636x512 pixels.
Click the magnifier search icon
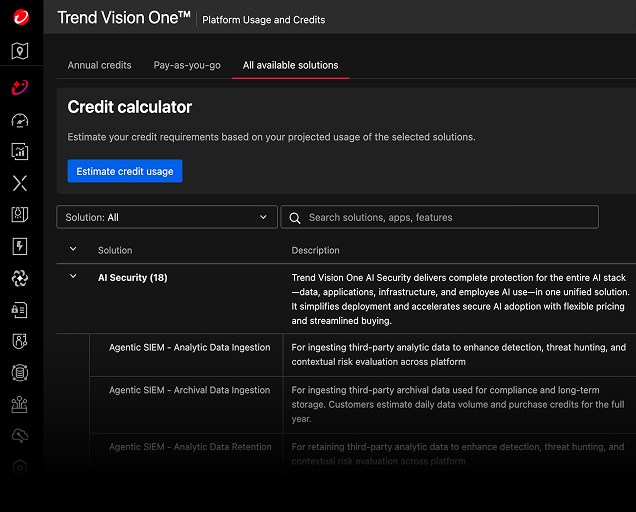pos(295,218)
